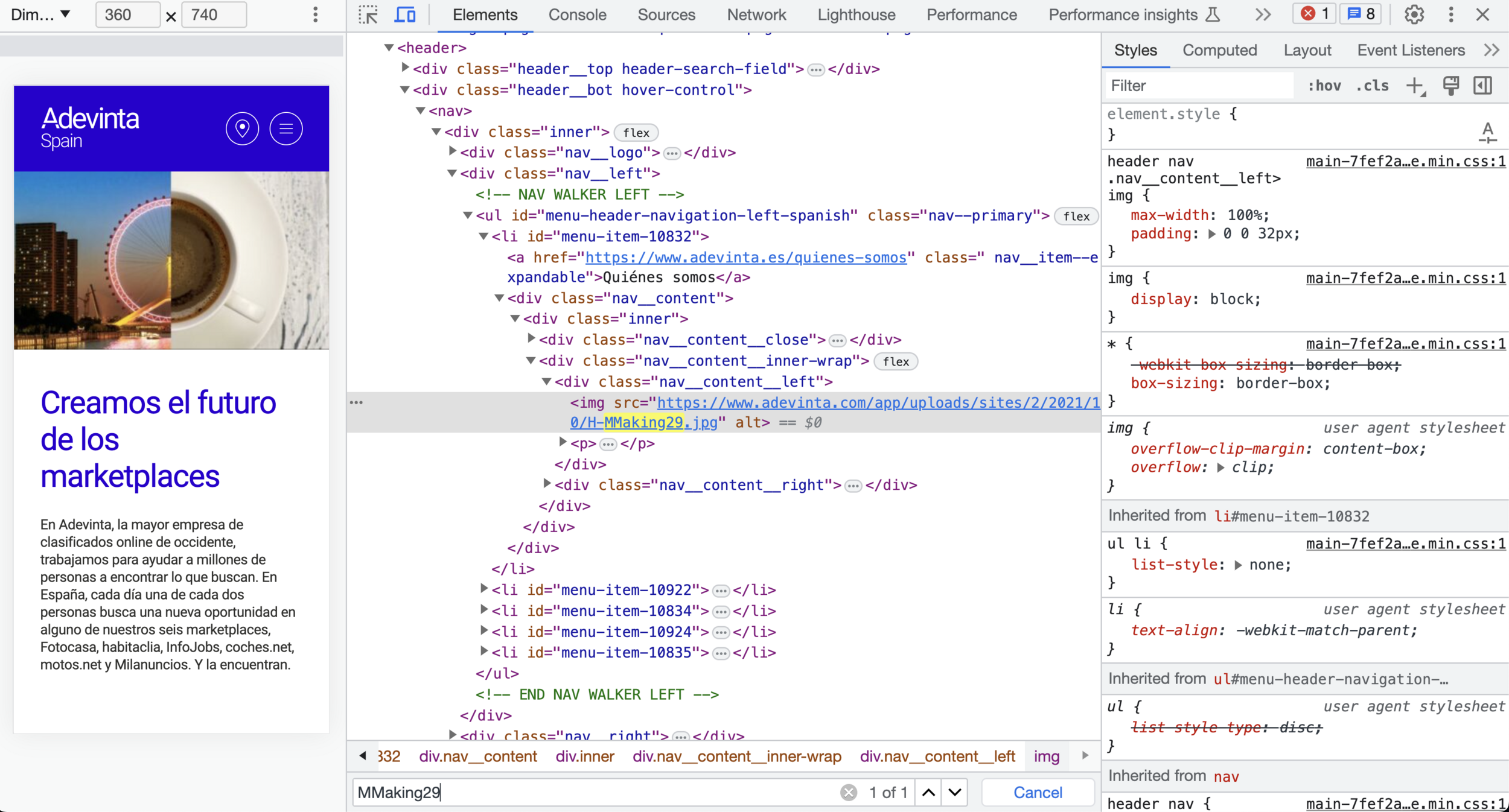Click the new style rule plus icon
Image resolution: width=1509 pixels, height=812 pixels.
1415,86
